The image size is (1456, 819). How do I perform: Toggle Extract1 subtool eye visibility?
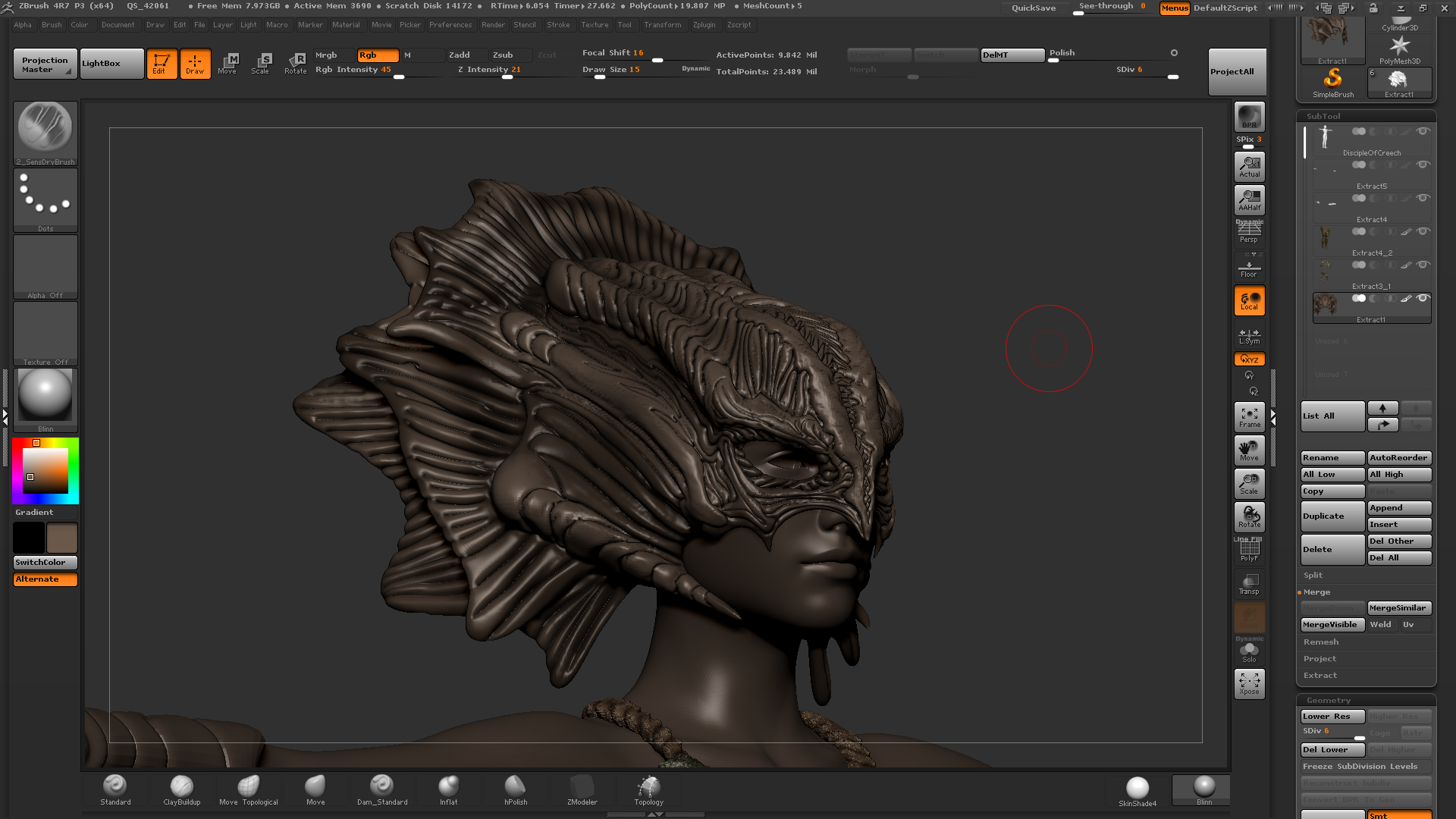pyautogui.click(x=1423, y=298)
